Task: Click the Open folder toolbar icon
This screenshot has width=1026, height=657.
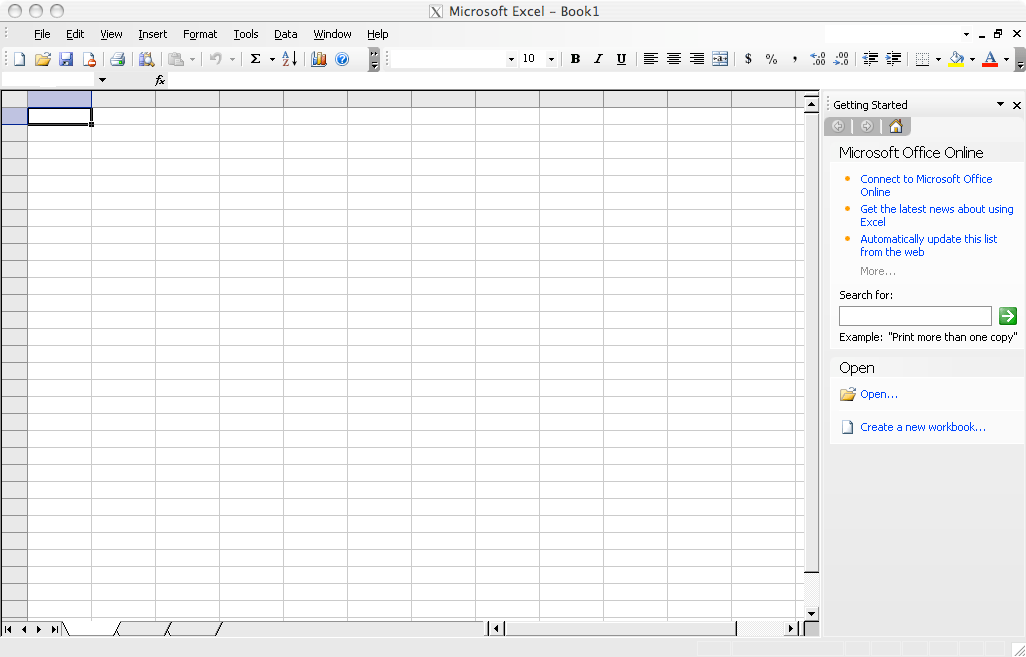Action: coord(43,59)
